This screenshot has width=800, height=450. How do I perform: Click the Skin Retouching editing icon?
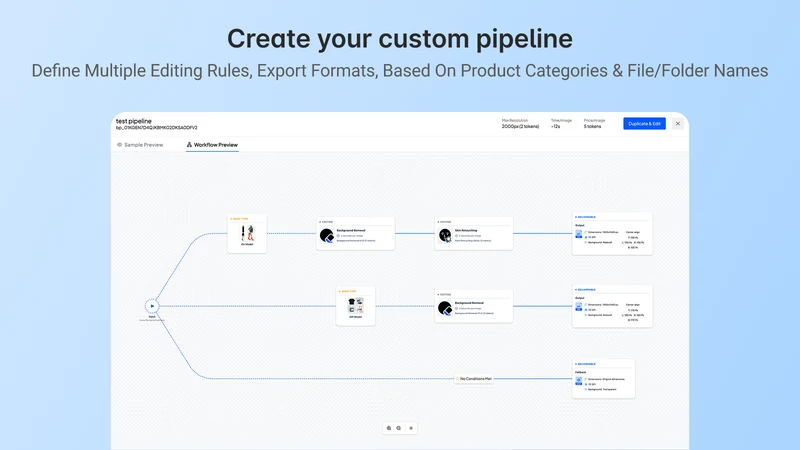445,235
